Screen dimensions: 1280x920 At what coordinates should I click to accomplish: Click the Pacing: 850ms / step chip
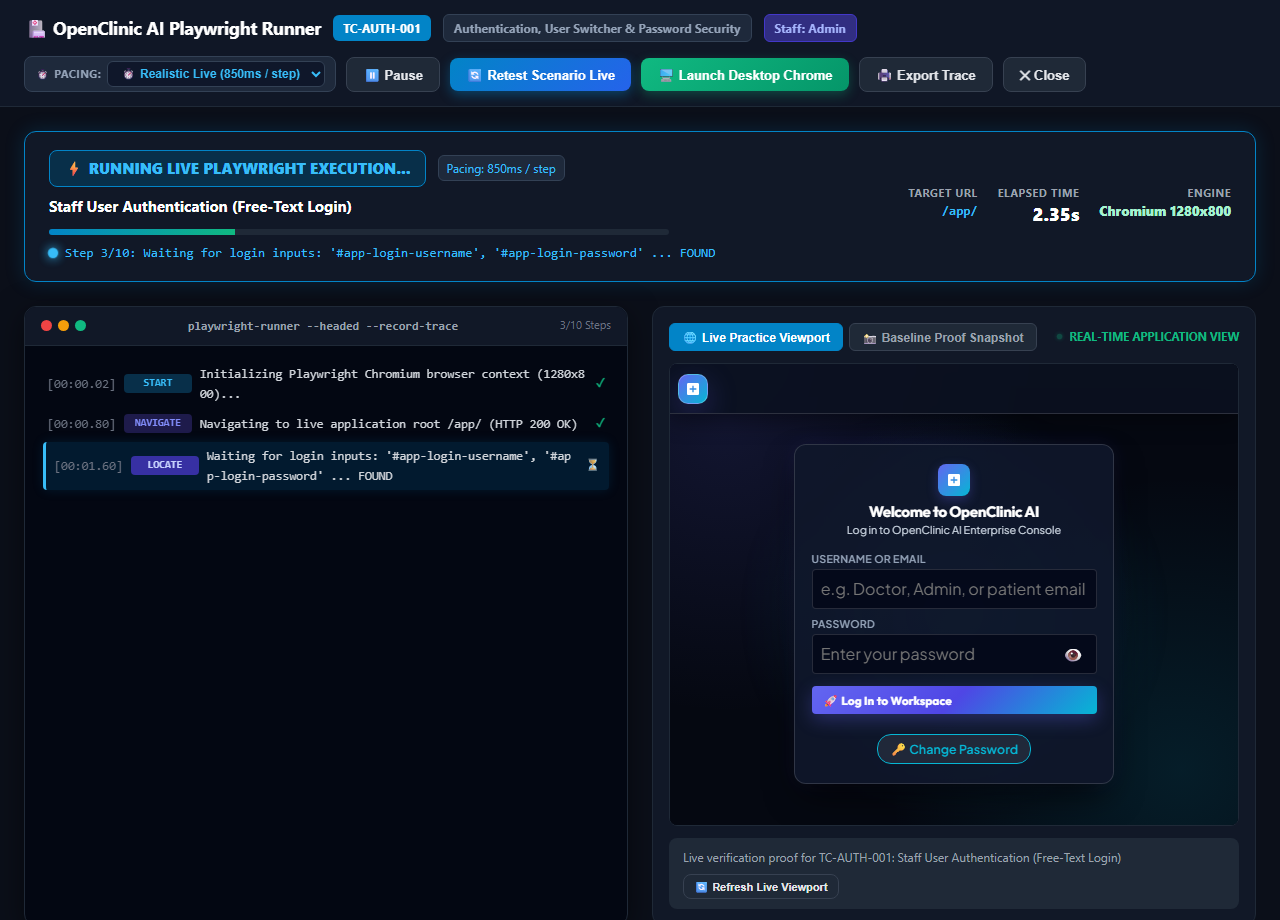pos(501,168)
